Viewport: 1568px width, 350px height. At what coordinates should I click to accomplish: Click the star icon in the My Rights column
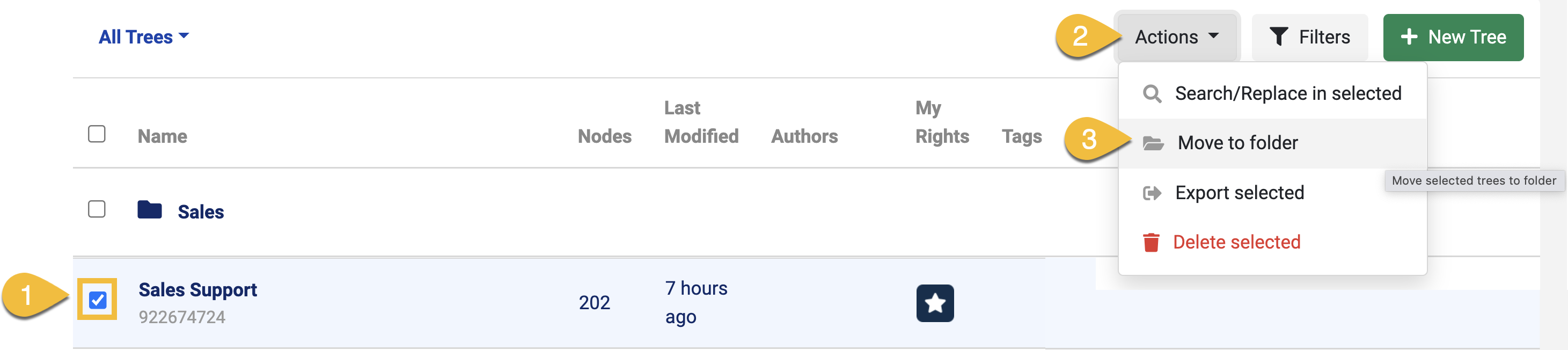coord(935,303)
